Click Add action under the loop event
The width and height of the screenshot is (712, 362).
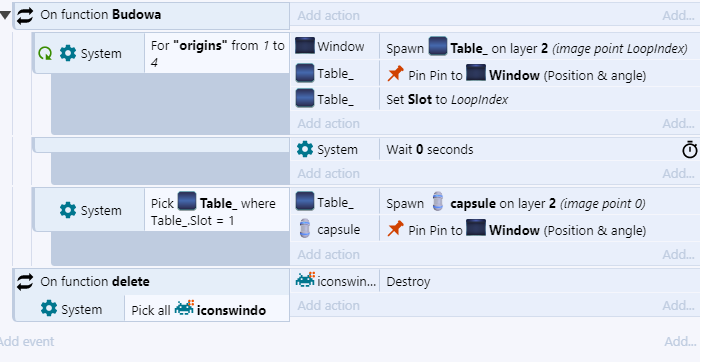coord(329,124)
